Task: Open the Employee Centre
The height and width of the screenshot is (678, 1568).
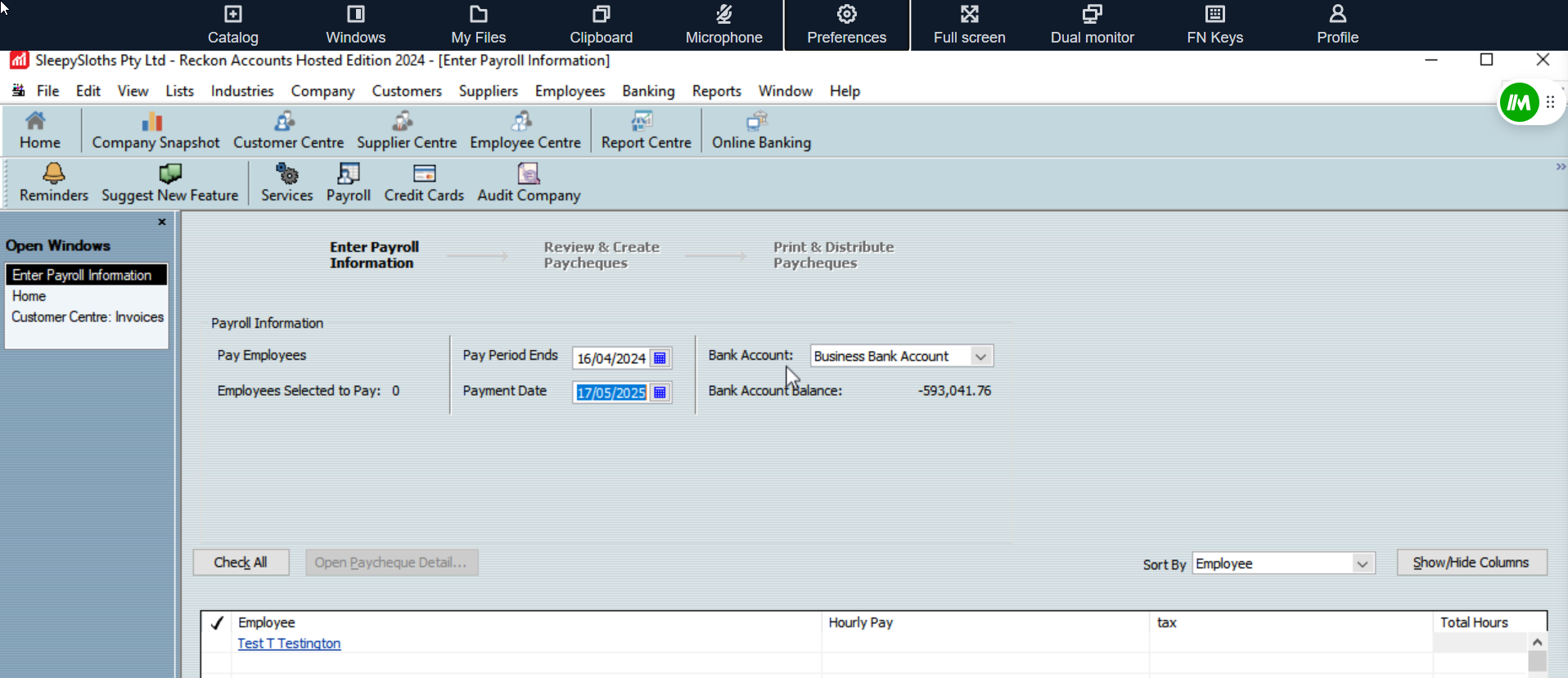Action: [525, 131]
